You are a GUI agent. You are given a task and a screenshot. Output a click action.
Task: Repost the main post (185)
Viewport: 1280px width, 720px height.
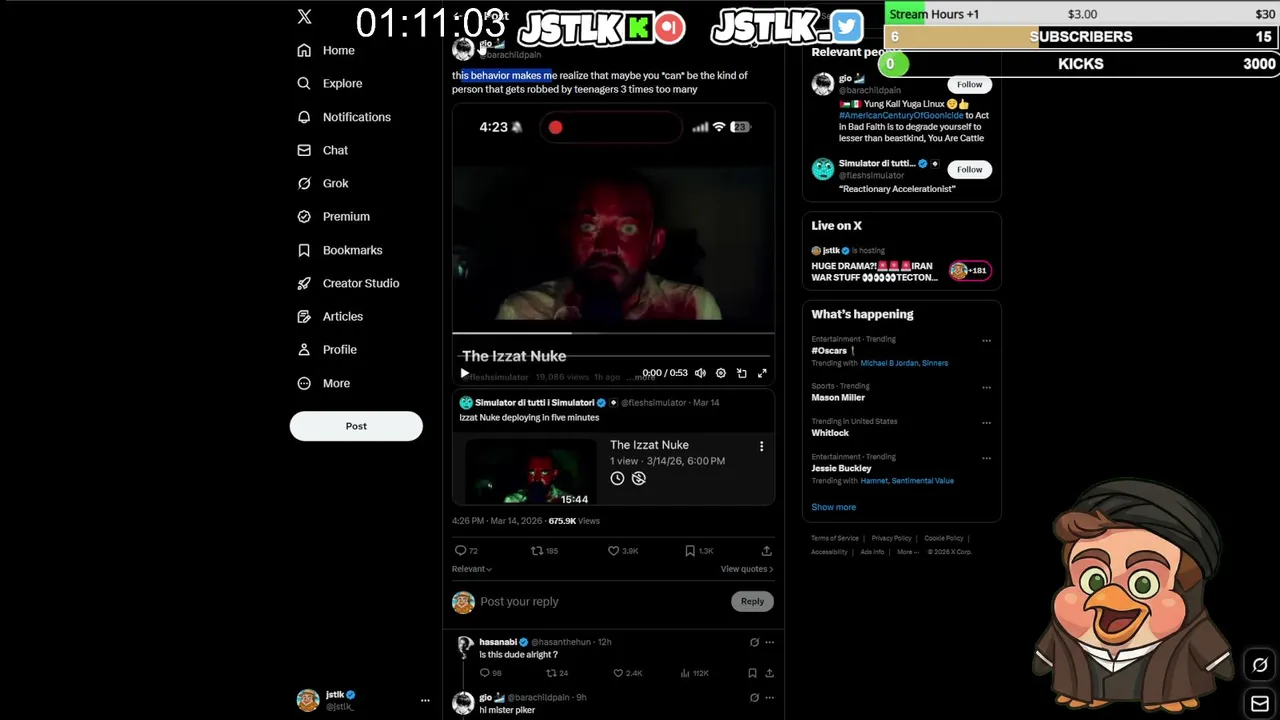(544, 550)
